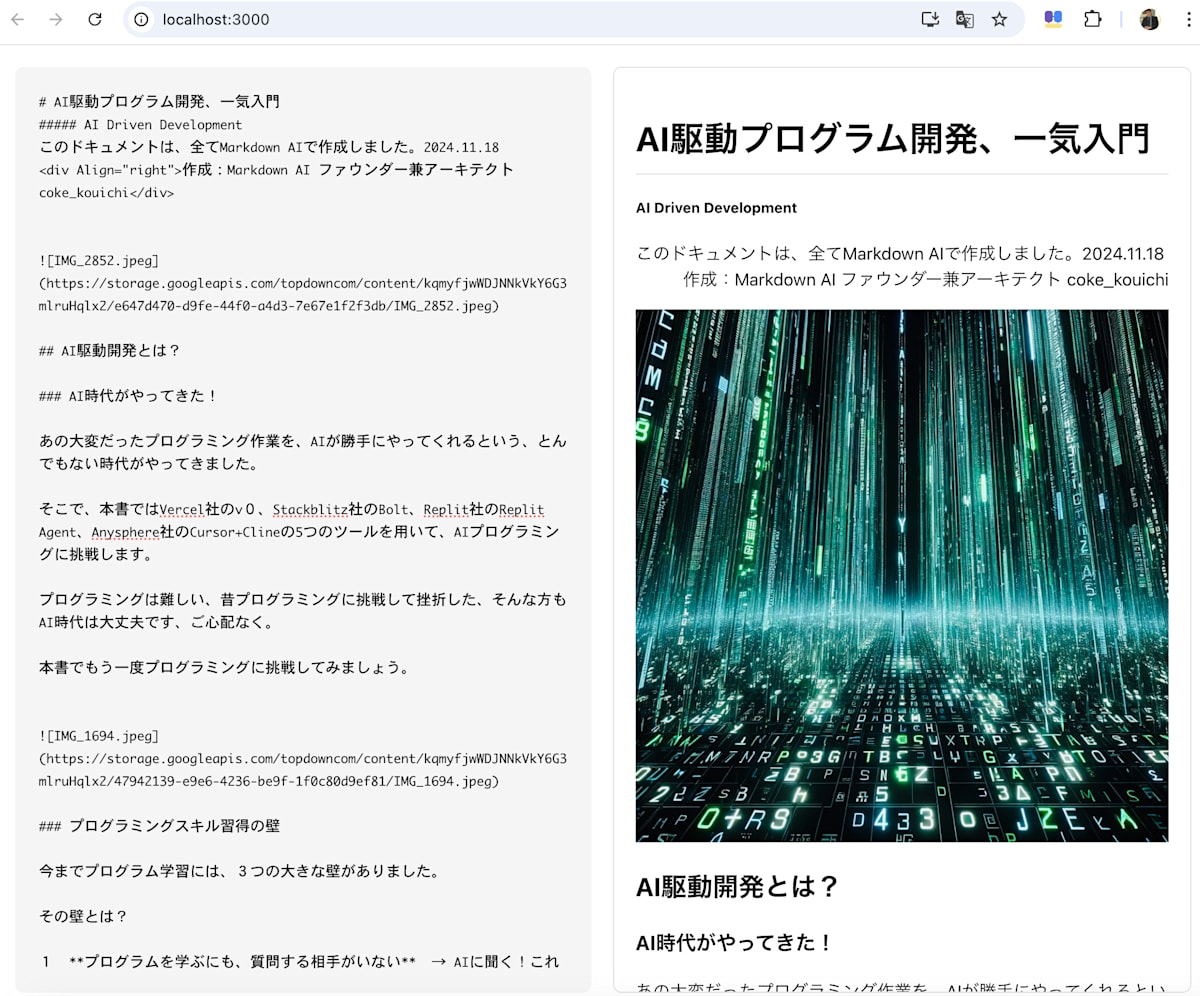Click the AI Driven Development subheading in preview
The width and height of the screenshot is (1200, 996).
point(715,208)
